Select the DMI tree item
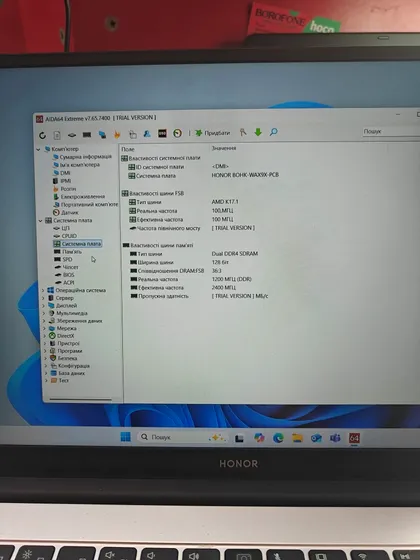The image size is (420, 560). 62,173
